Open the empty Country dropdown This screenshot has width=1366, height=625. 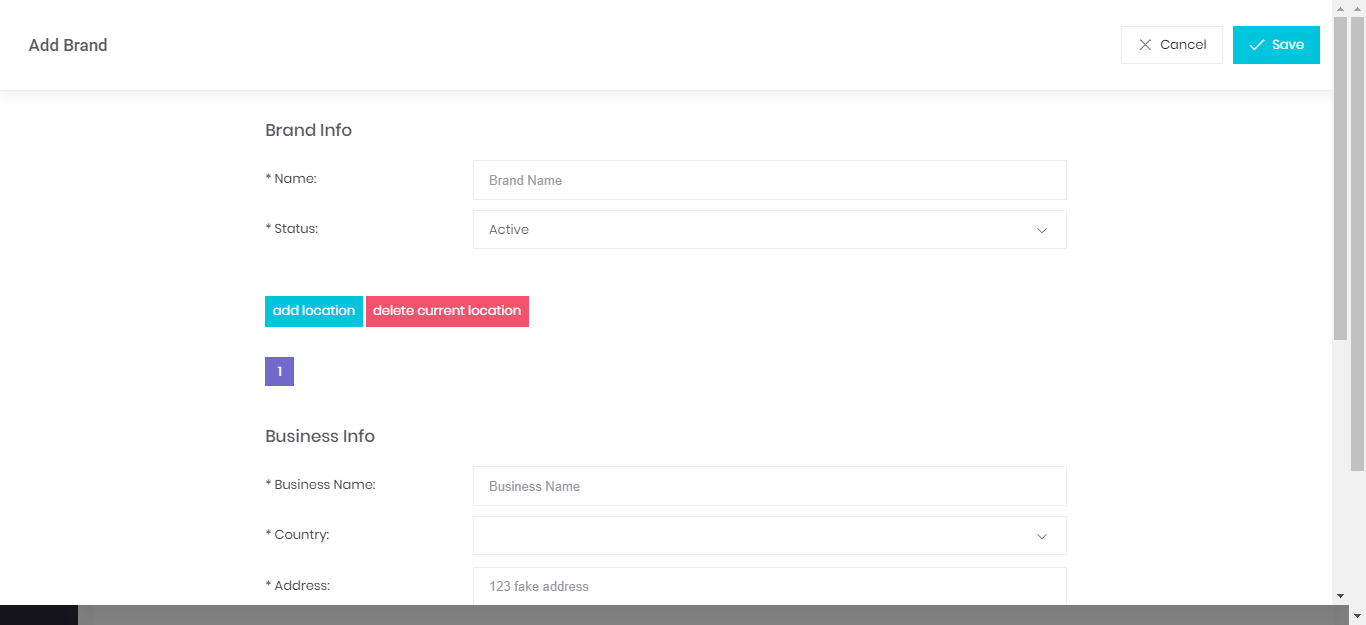[768, 536]
